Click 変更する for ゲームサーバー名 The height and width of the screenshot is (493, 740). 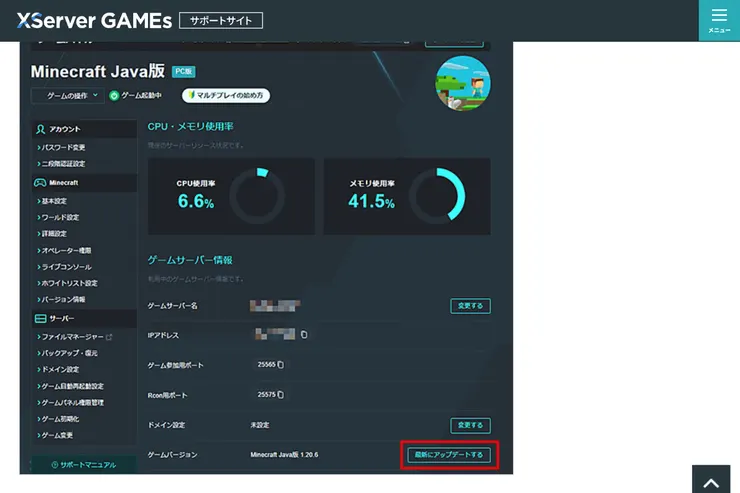click(x=470, y=306)
